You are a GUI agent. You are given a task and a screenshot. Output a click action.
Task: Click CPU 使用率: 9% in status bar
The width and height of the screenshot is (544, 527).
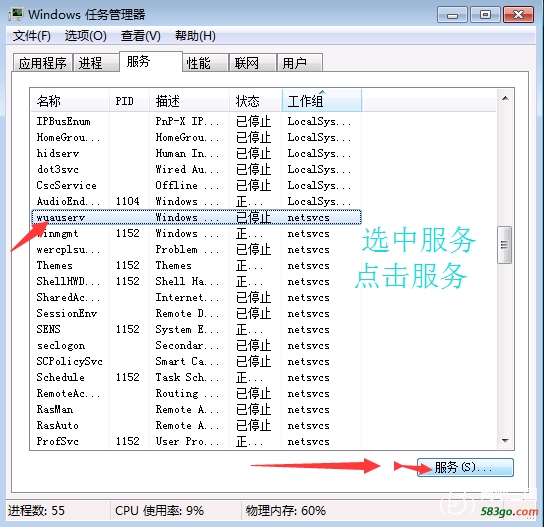[x=159, y=511]
